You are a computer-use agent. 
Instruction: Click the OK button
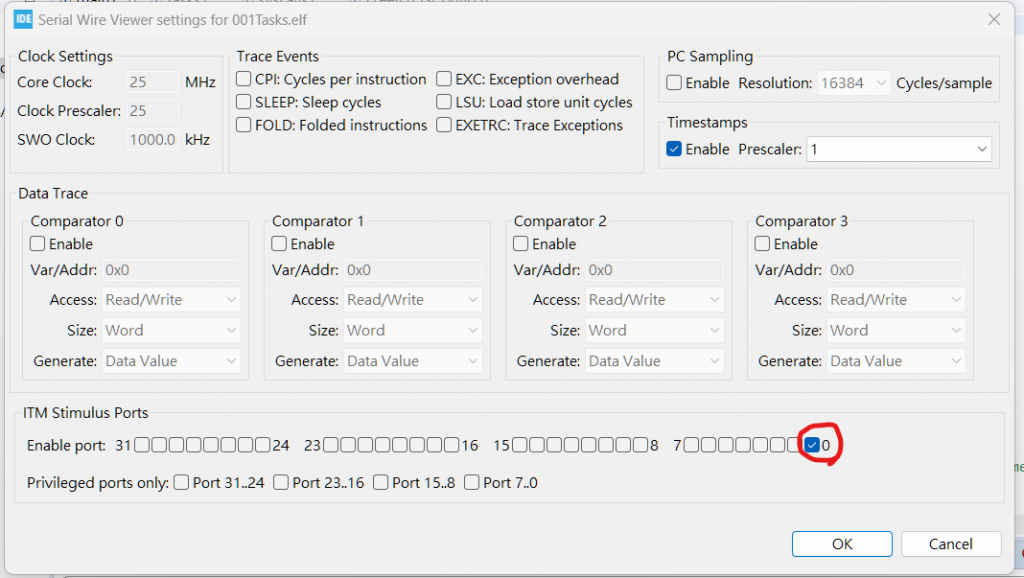[842, 544]
